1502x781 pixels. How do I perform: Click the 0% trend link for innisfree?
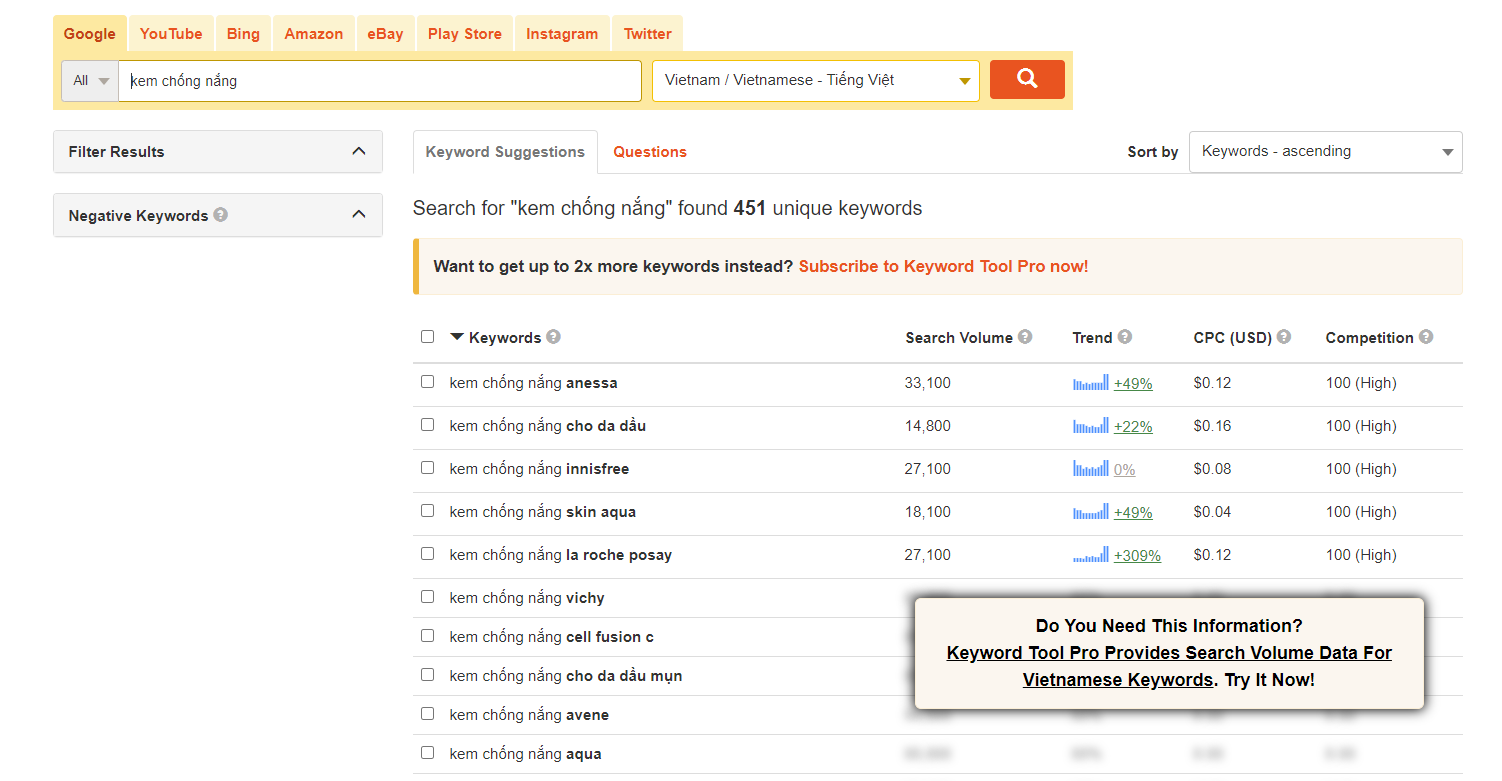click(1125, 470)
